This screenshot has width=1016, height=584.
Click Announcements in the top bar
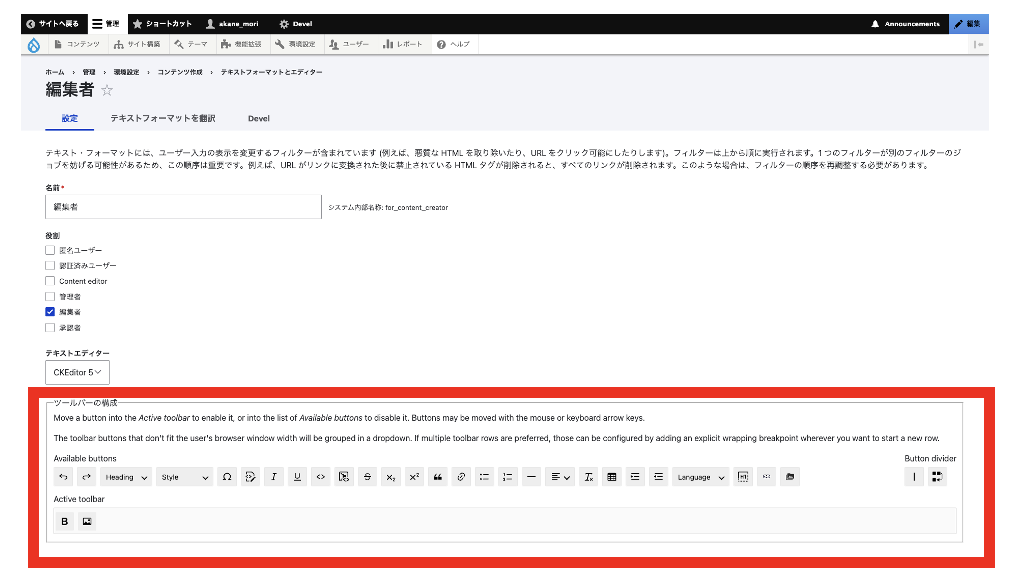pos(906,23)
